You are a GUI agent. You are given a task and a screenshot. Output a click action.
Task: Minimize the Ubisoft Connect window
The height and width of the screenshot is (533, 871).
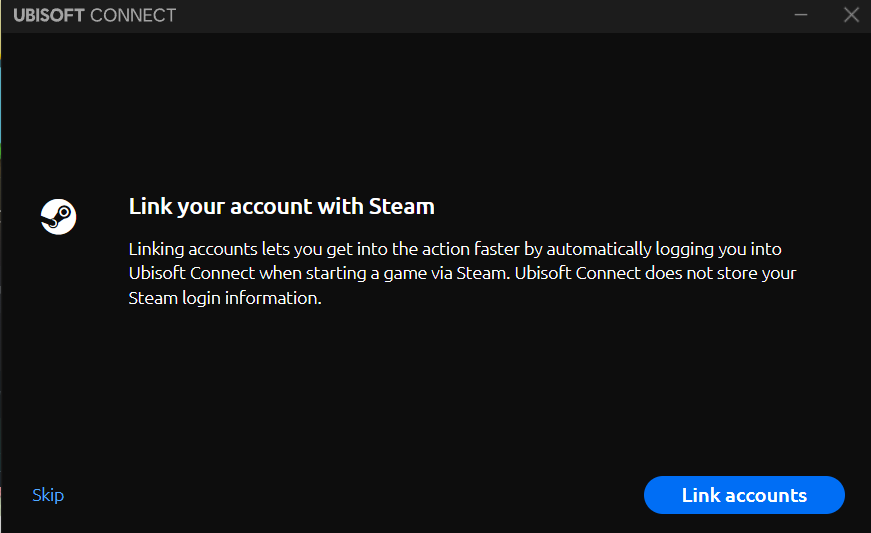[x=801, y=15]
